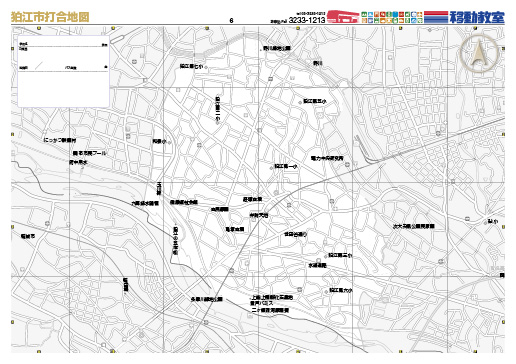This screenshot has height=364, width=516.
Task: Click the 多摩川緑地公園 map label
Action: click(x=207, y=299)
